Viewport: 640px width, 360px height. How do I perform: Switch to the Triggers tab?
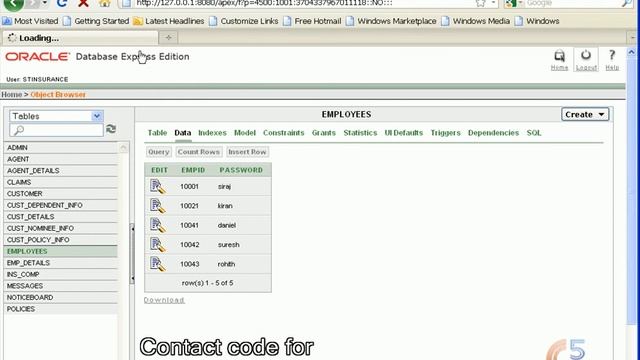point(445,133)
